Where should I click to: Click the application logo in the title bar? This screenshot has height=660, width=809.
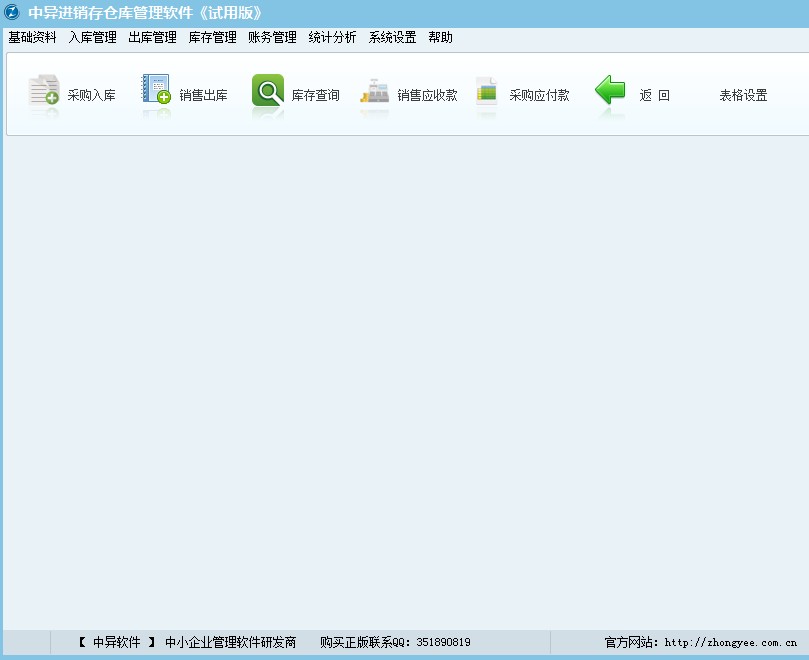click(13, 12)
